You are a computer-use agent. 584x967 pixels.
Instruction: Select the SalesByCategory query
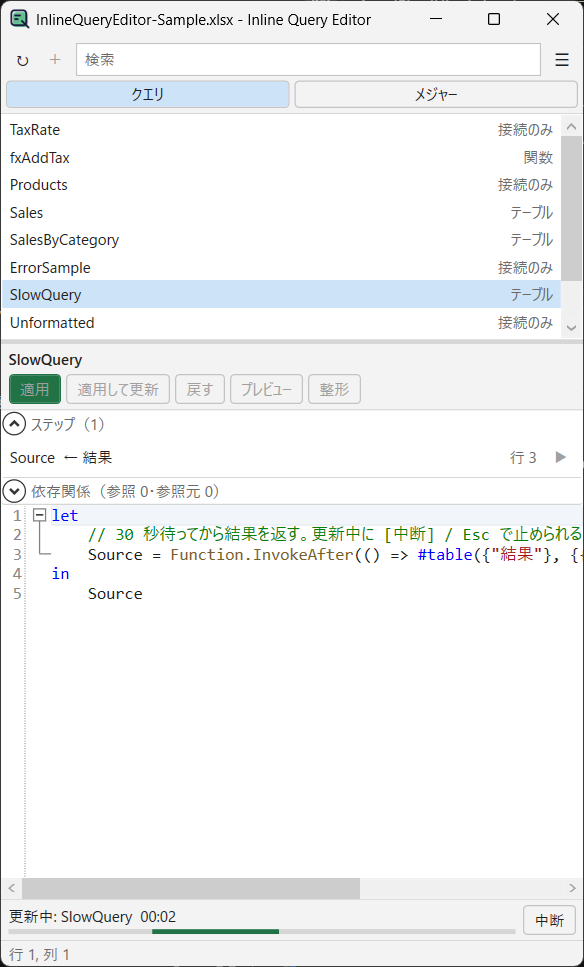tap(281, 239)
